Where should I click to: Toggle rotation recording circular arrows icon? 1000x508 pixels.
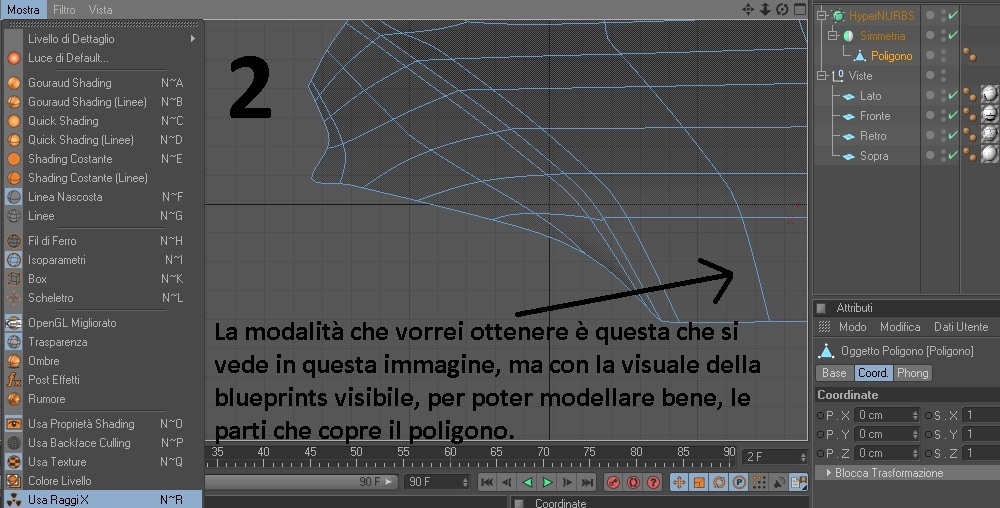tap(719, 482)
